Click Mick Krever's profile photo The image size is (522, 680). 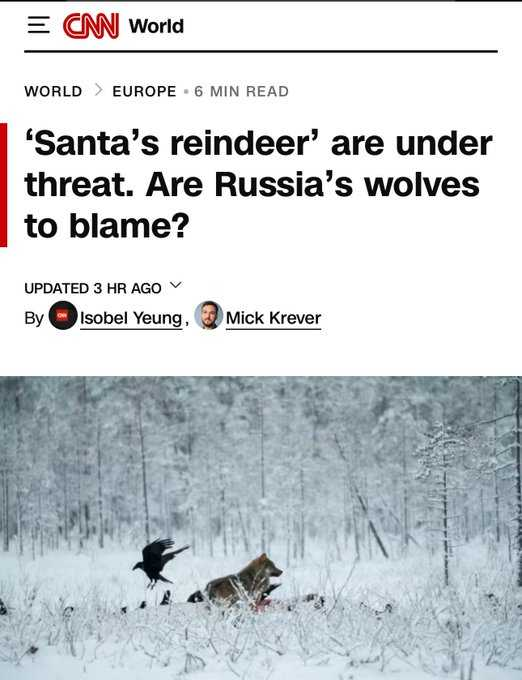(209, 315)
